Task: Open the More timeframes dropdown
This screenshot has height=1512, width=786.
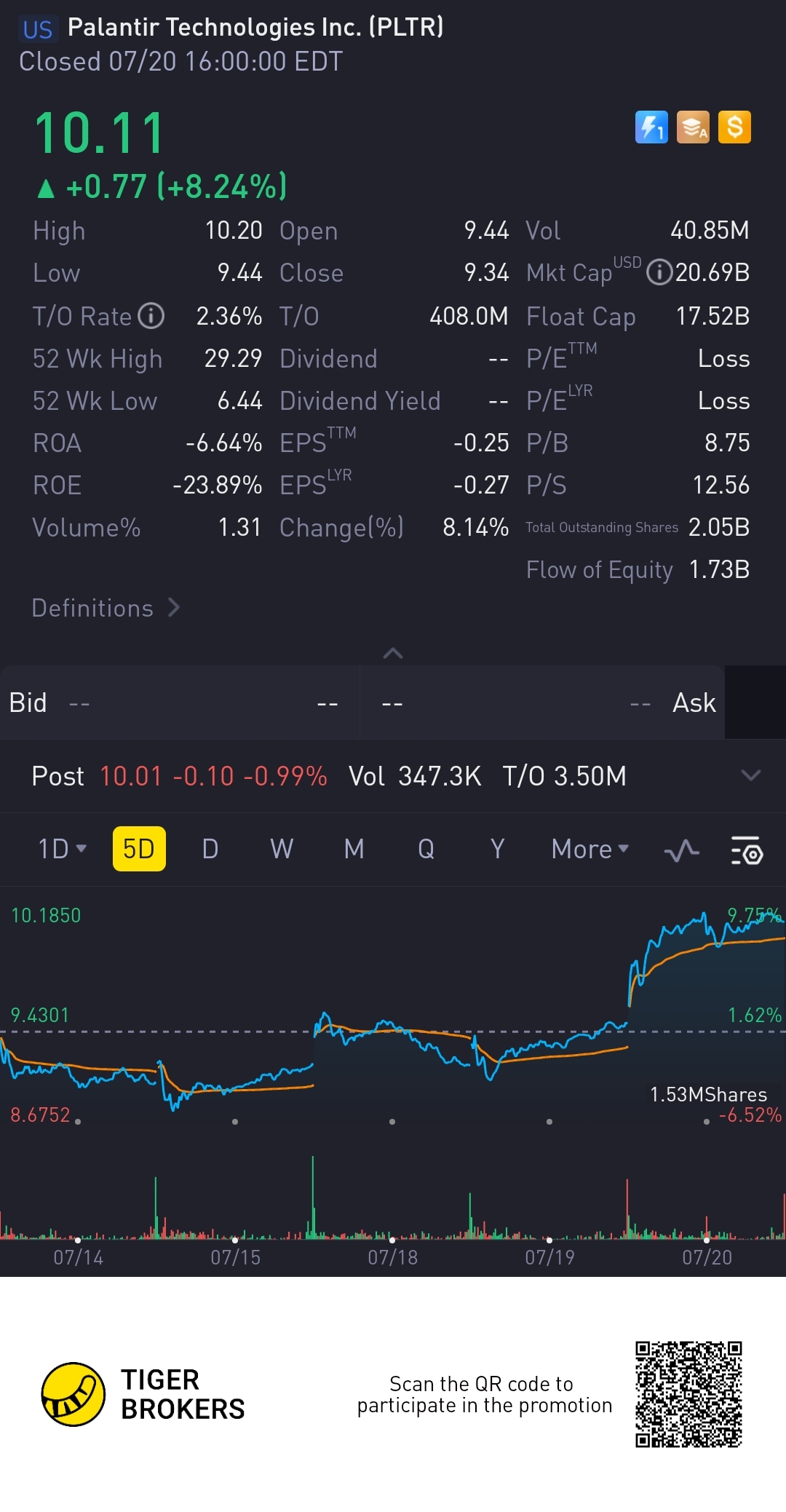Action: click(x=590, y=849)
